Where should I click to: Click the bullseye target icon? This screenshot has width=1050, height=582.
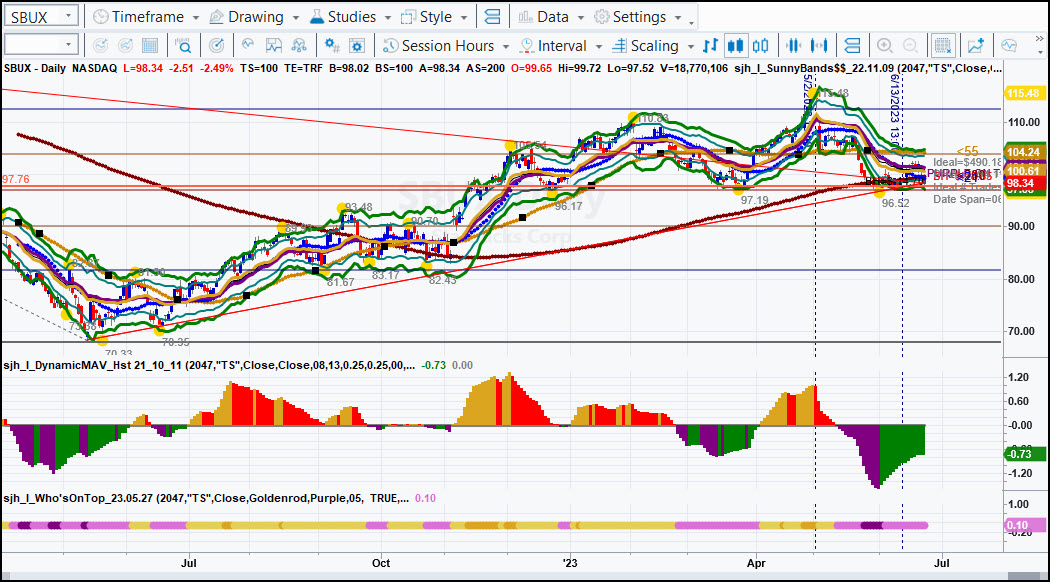[216, 46]
